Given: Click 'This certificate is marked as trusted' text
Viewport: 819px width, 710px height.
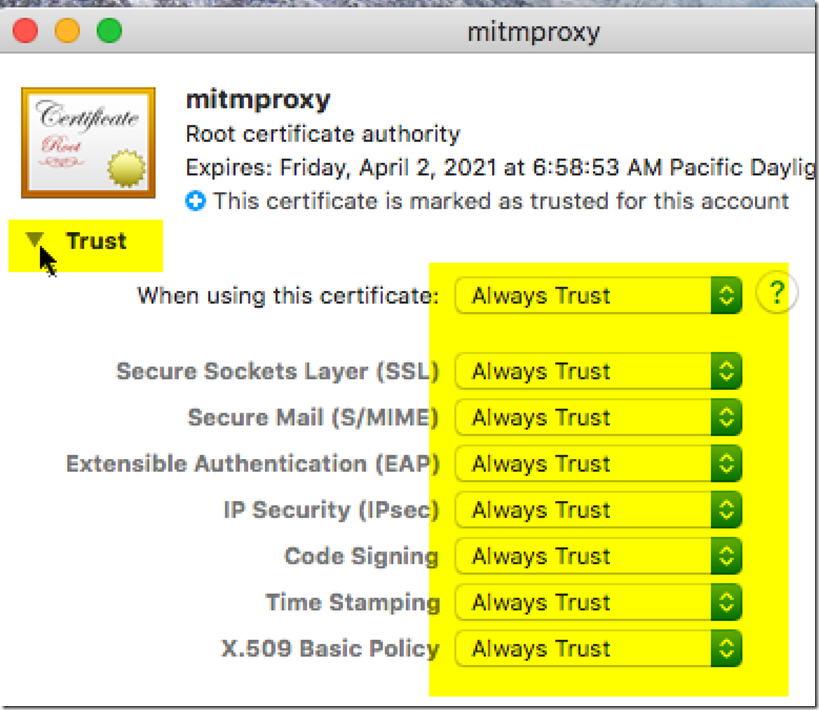Looking at the screenshot, I should [x=501, y=201].
